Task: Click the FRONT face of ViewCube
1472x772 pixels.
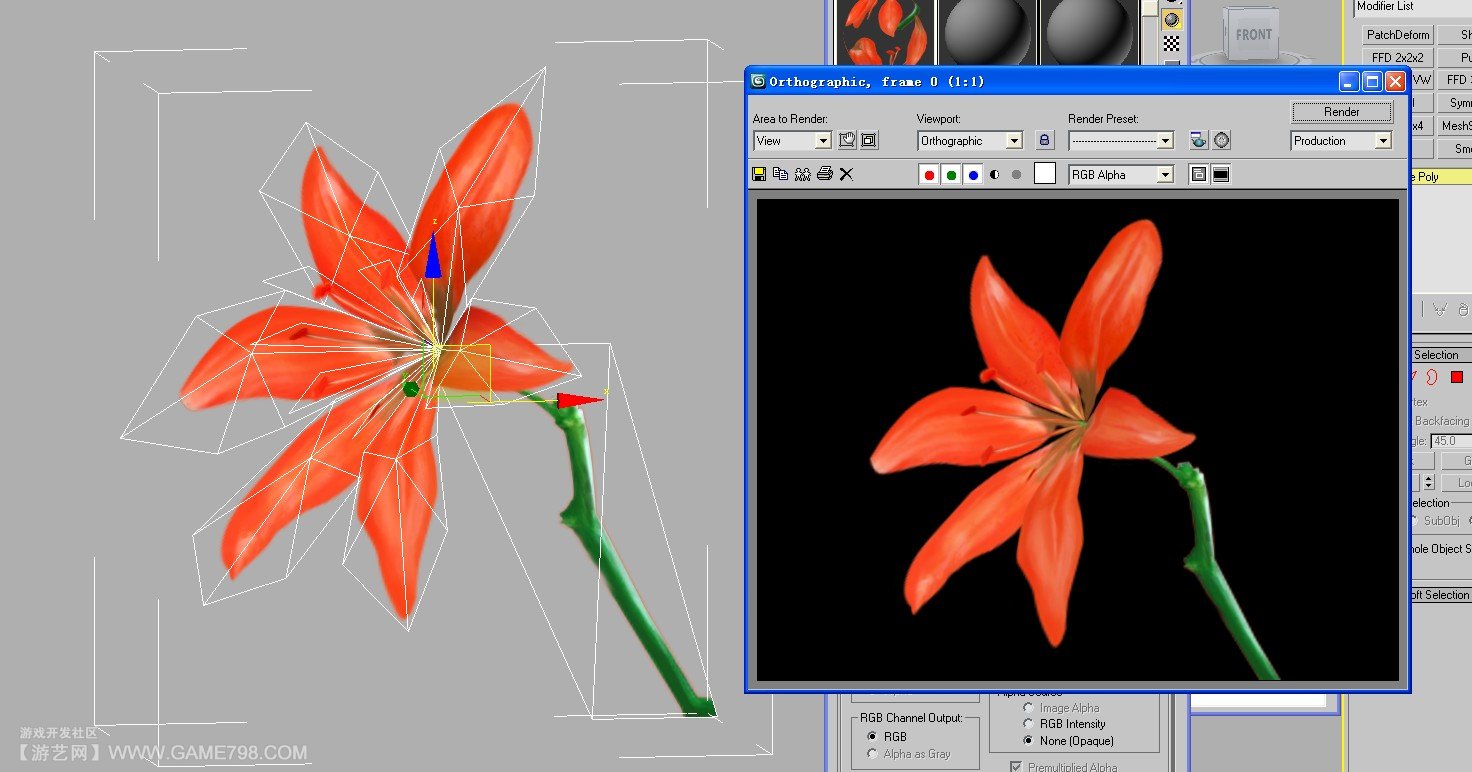Action: [x=1253, y=35]
